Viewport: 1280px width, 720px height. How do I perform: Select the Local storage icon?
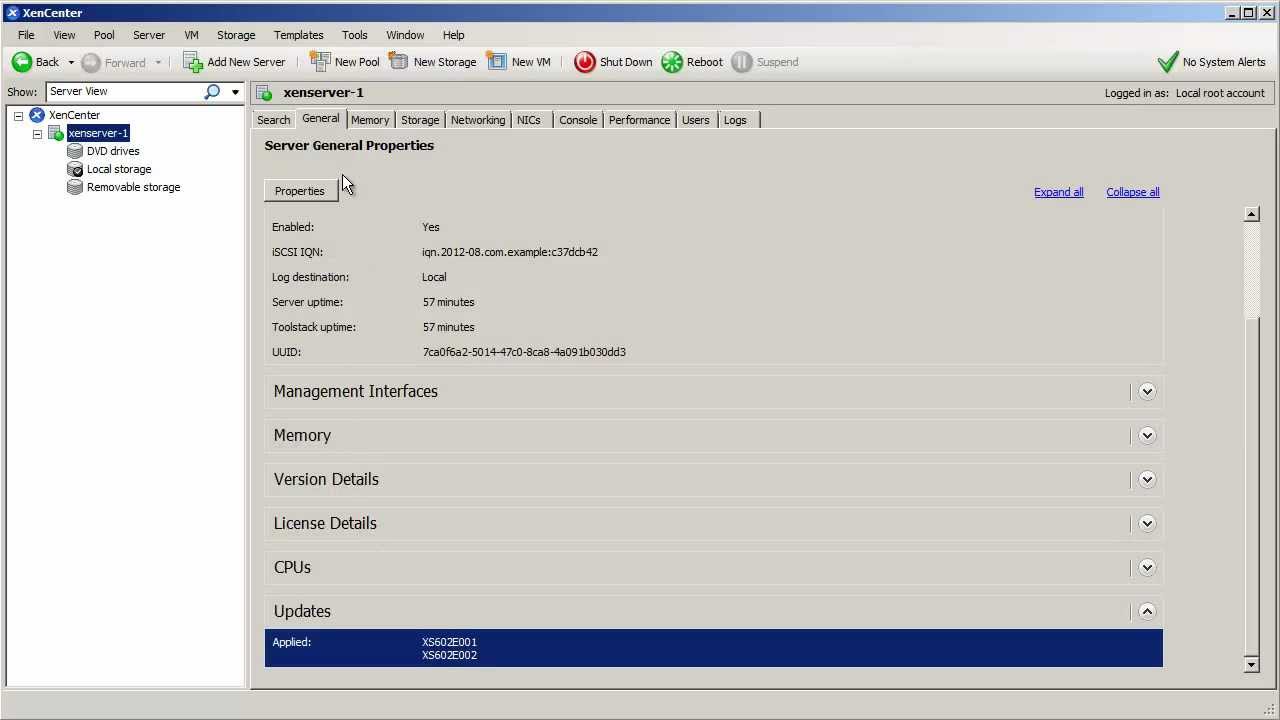pos(75,169)
